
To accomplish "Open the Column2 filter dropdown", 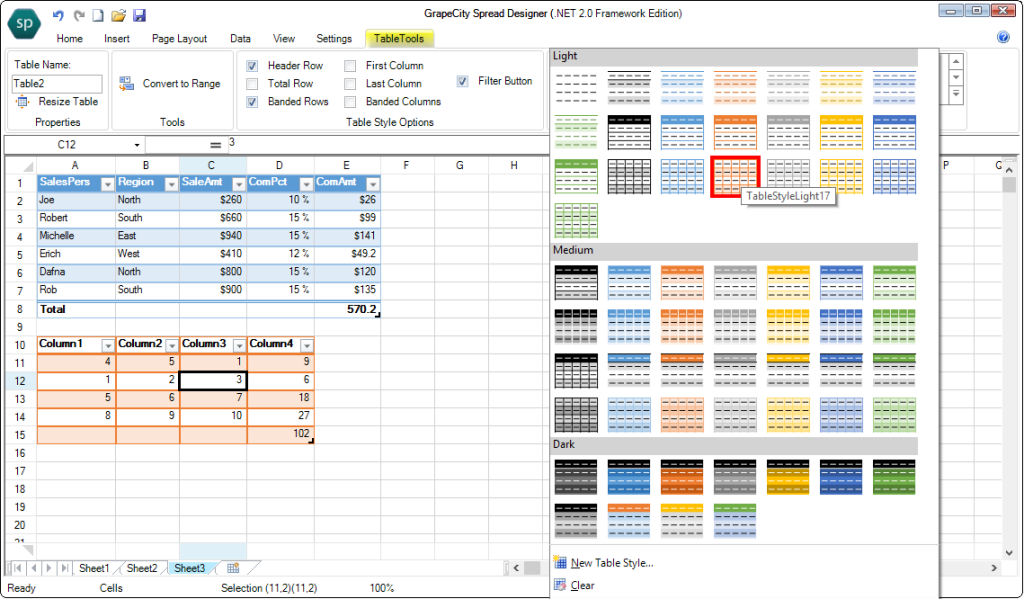I will coord(171,346).
